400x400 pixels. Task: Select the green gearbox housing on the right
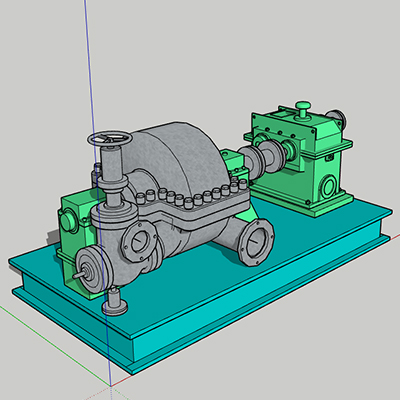pos(299,160)
